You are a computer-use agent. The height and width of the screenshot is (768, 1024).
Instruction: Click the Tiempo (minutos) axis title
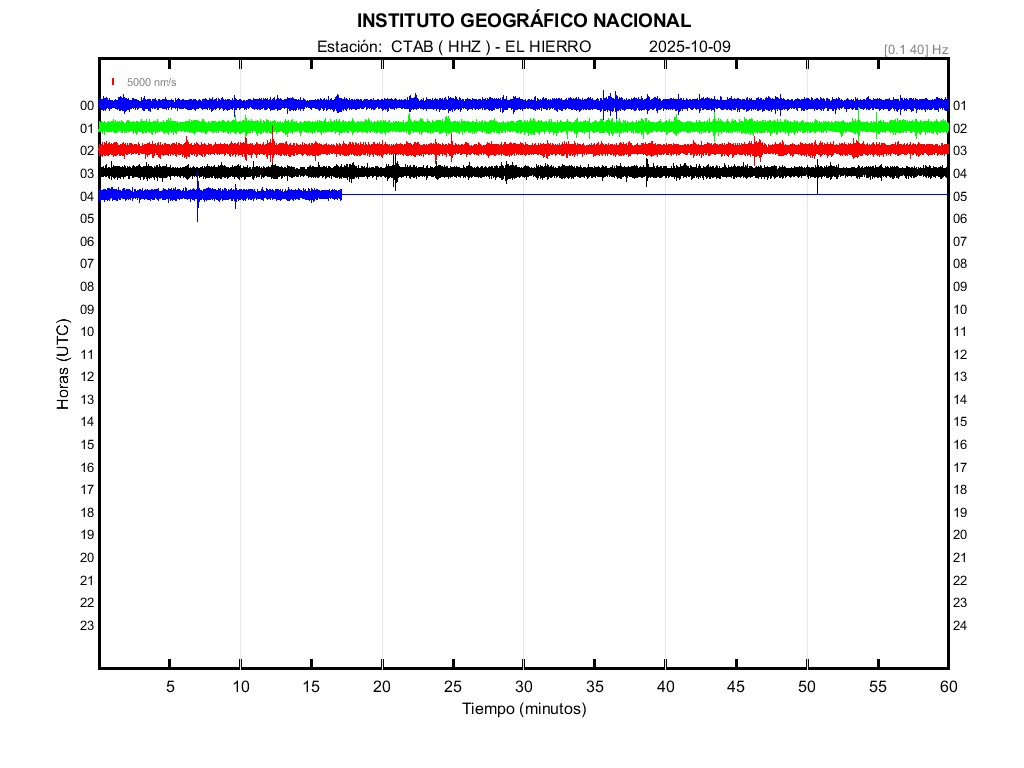click(x=523, y=709)
